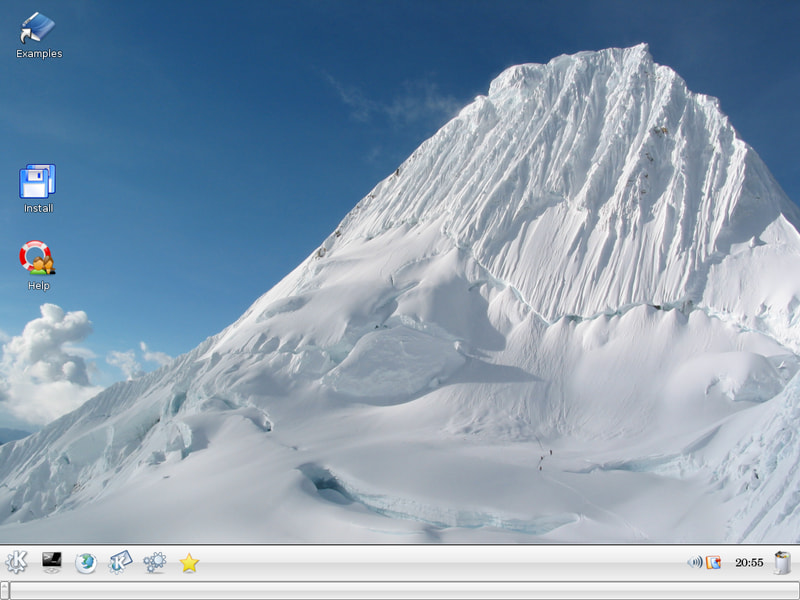Image resolution: width=800 pixels, height=600 pixels.
Task: Click the 20:55 panel clock
Action: pyautogui.click(x=749, y=563)
